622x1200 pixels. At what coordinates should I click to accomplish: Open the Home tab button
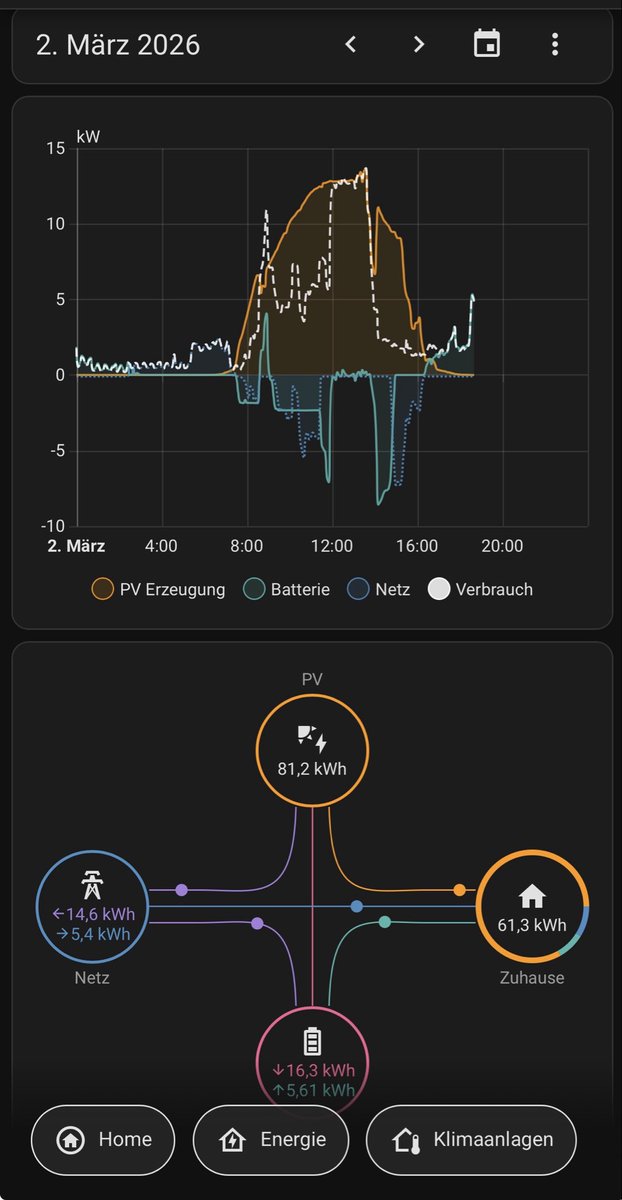tap(103, 1140)
